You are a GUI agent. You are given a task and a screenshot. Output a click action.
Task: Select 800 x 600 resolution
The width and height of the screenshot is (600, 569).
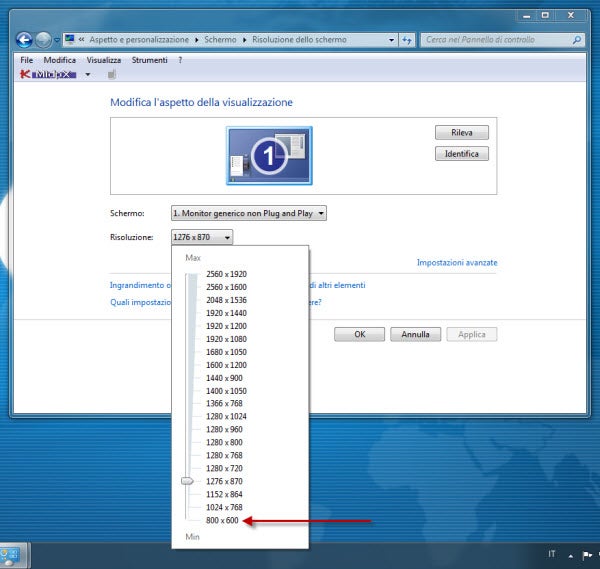tap(222, 520)
